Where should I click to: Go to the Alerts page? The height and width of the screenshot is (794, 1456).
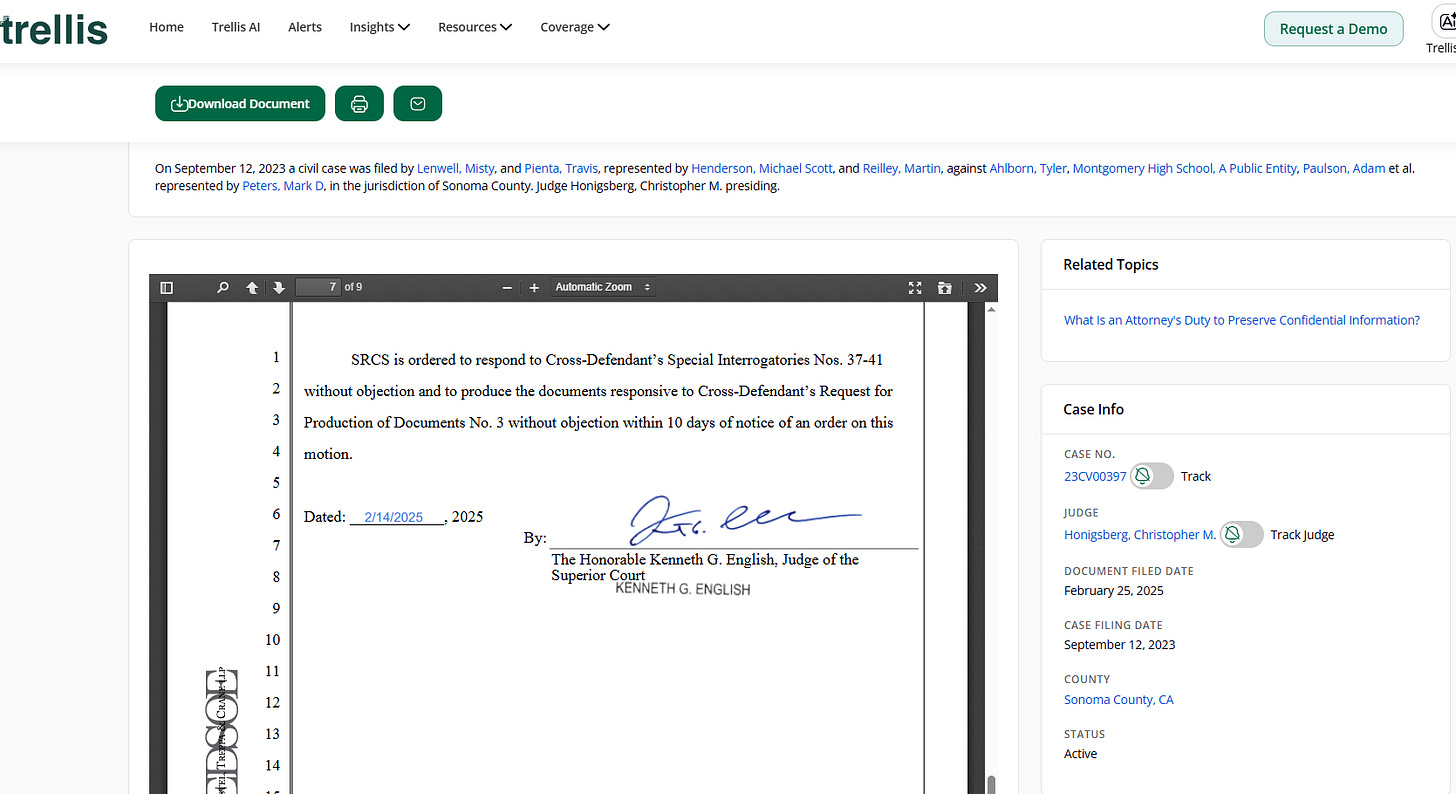pyautogui.click(x=305, y=27)
